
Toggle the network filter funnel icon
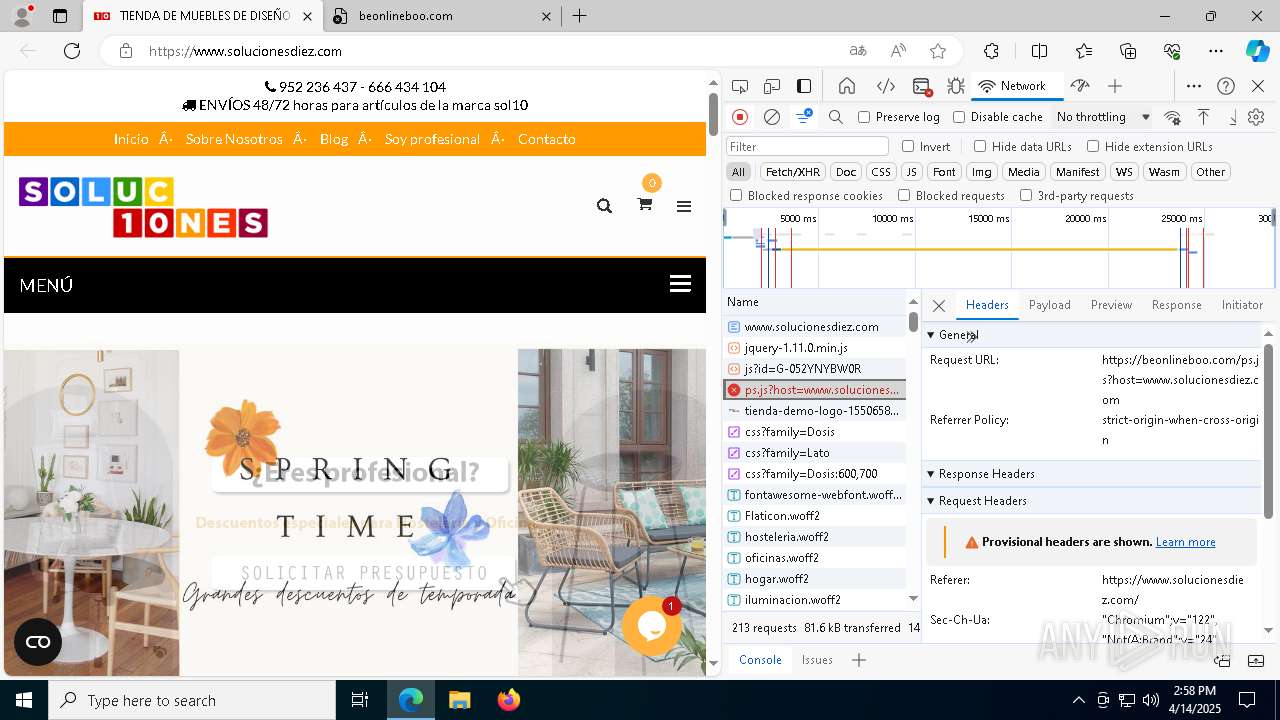coord(803,117)
